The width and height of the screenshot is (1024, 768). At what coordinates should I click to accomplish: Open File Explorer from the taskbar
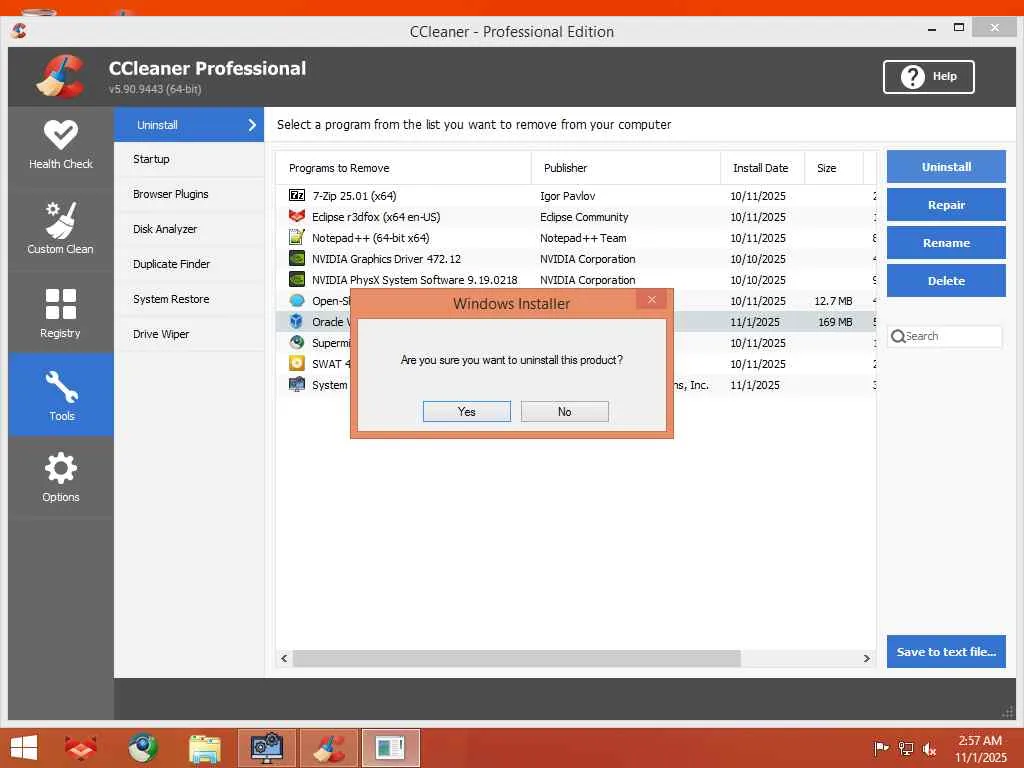click(204, 748)
